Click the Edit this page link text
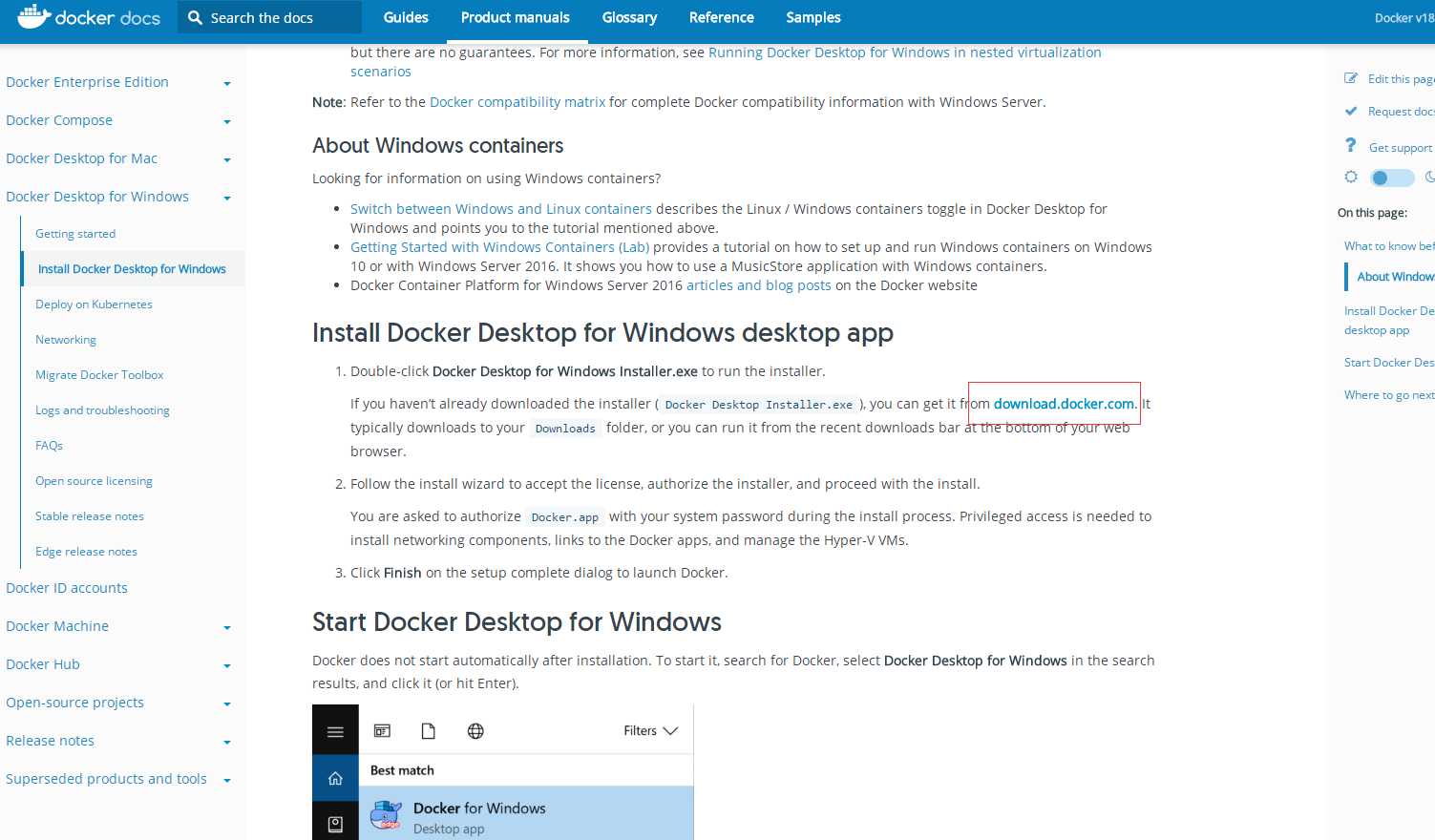Image resolution: width=1435 pixels, height=840 pixels. (x=1401, y=79)
